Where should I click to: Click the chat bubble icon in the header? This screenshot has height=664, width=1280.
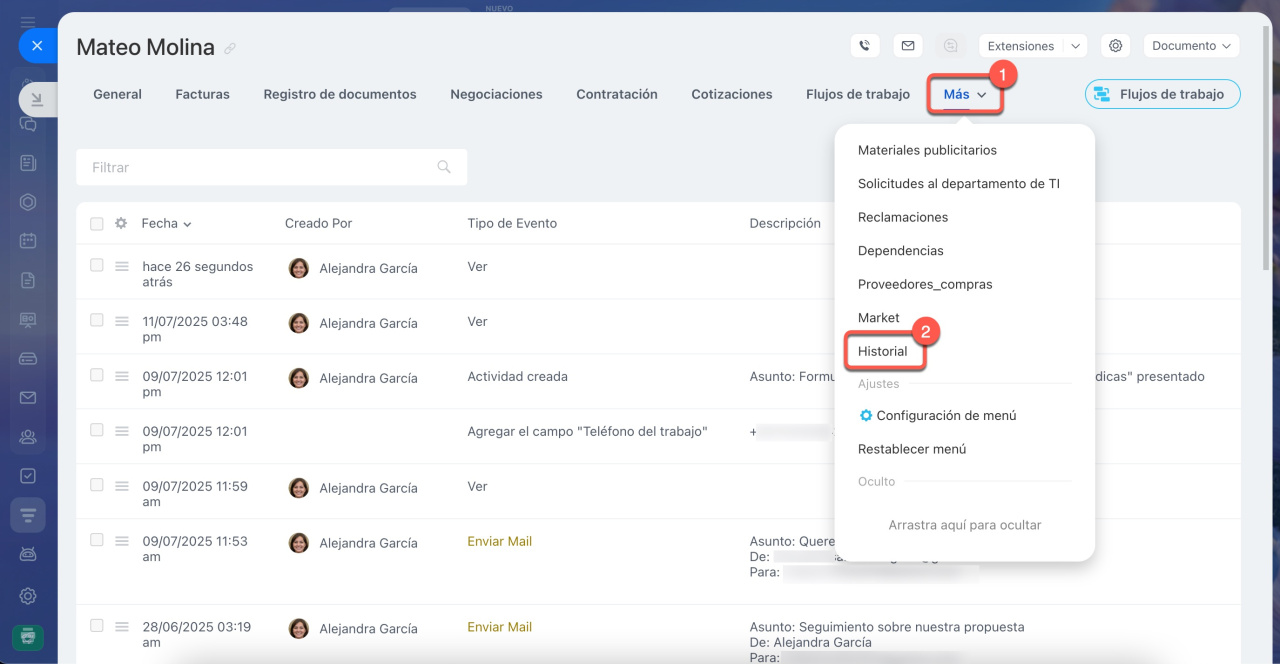click(950, 46)
